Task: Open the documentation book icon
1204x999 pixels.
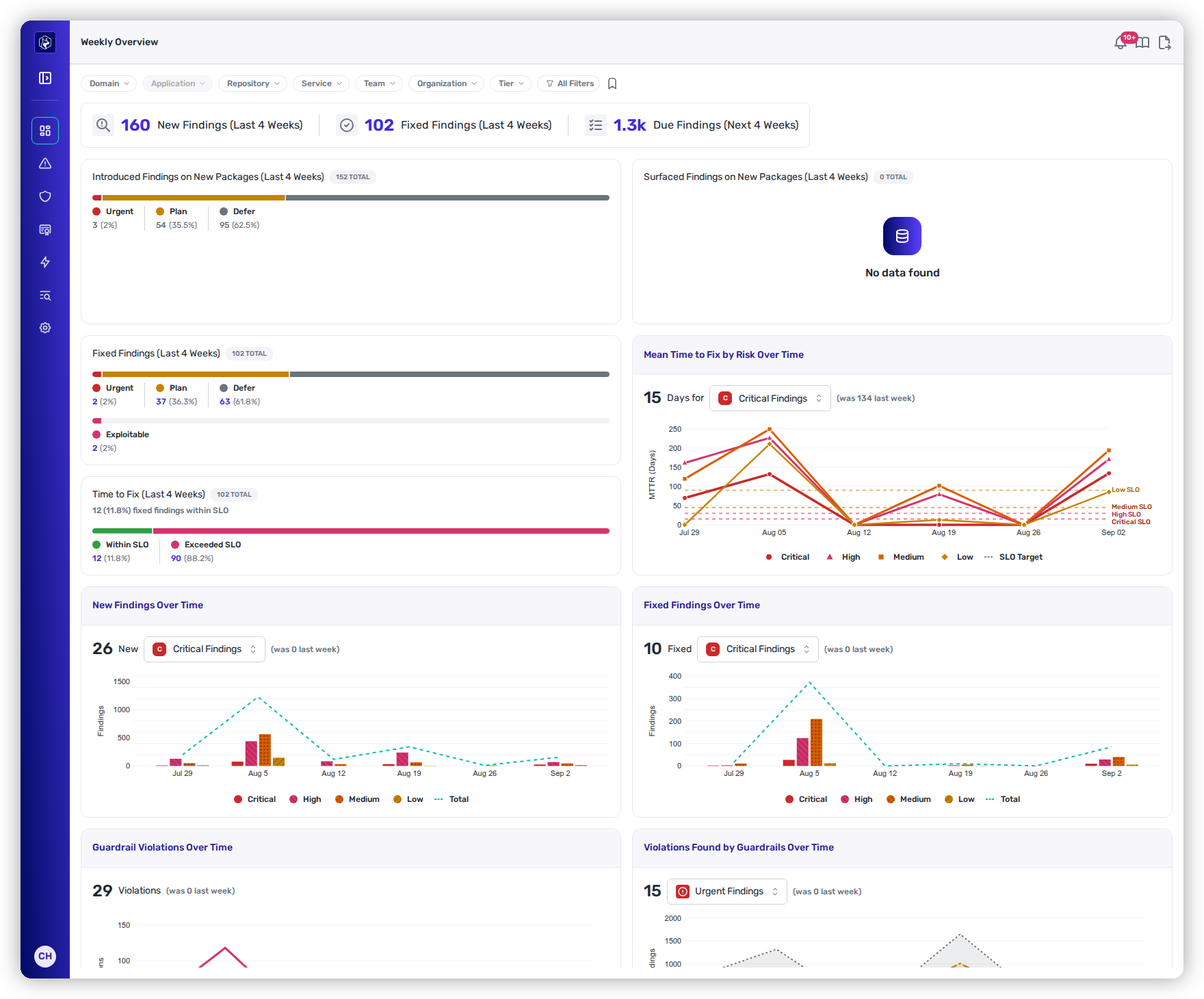Action: point(1142,42)
